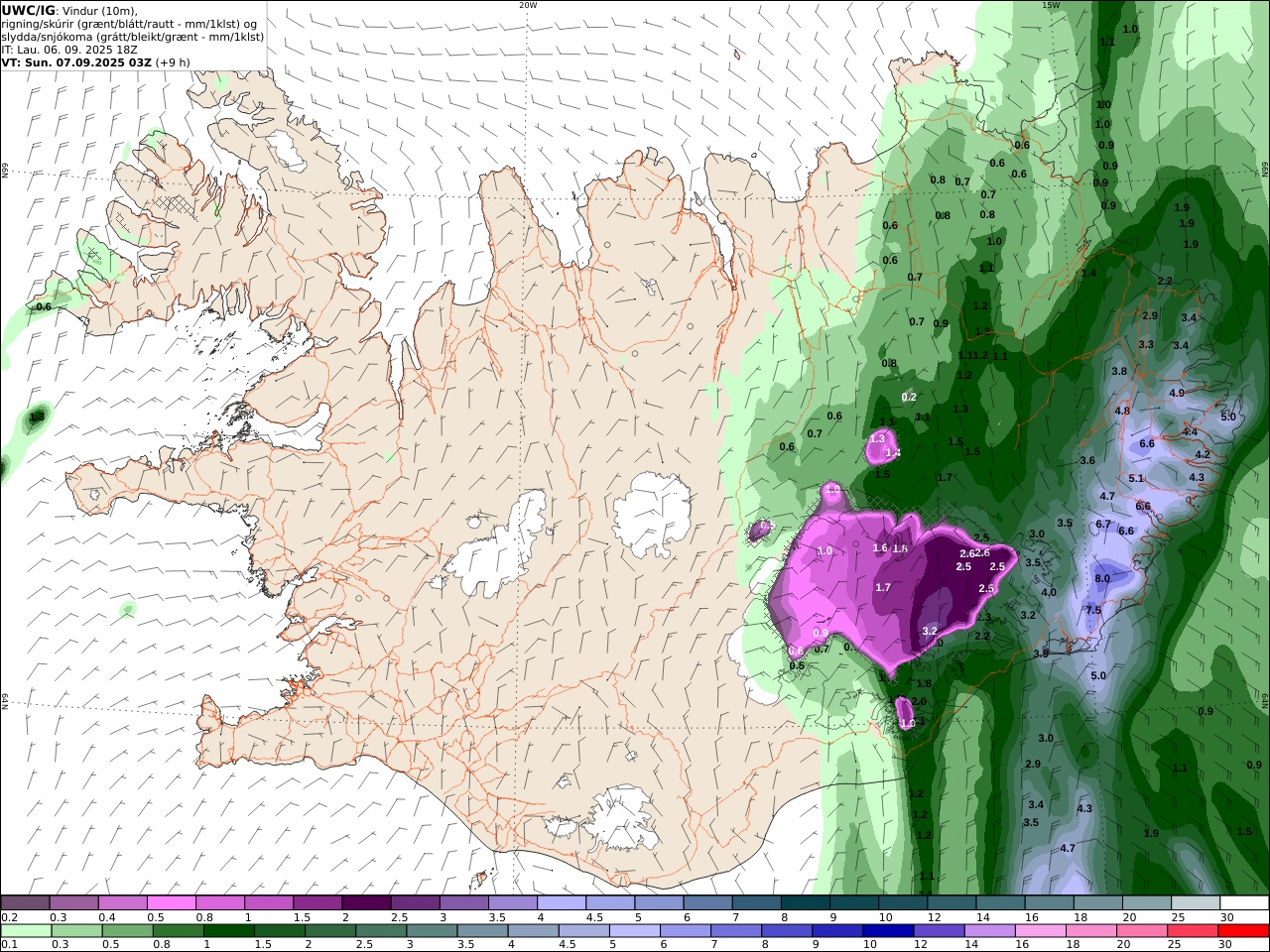
Task: Select the 0.3 light green rain legend swatch
Action: 77,931
